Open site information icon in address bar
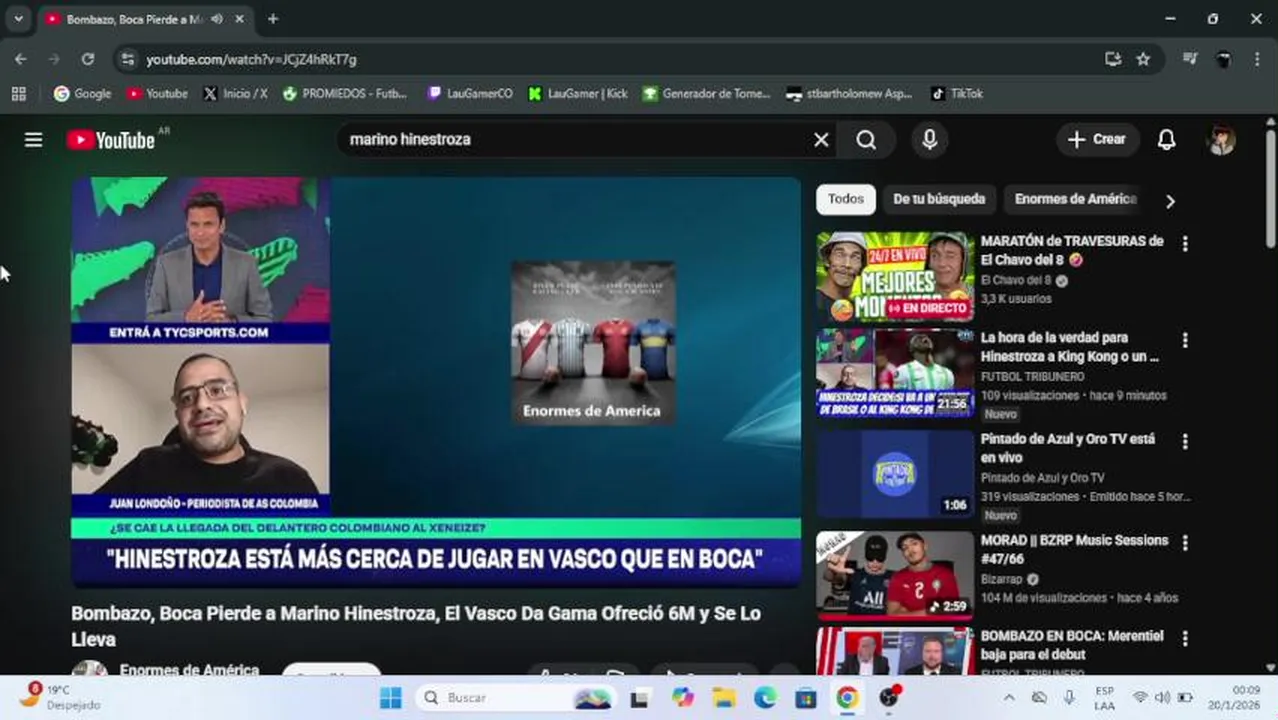 [x=127, y=59]
